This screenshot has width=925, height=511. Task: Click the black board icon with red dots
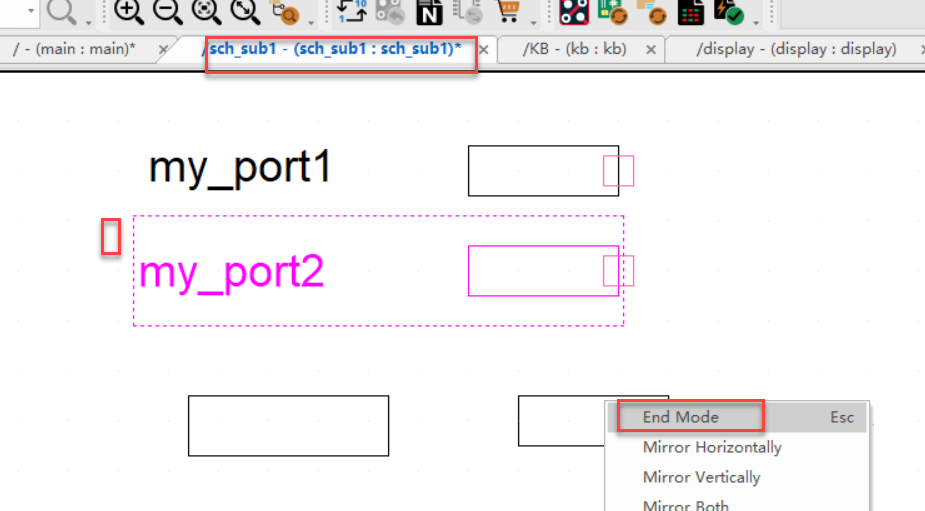(573, 12)
